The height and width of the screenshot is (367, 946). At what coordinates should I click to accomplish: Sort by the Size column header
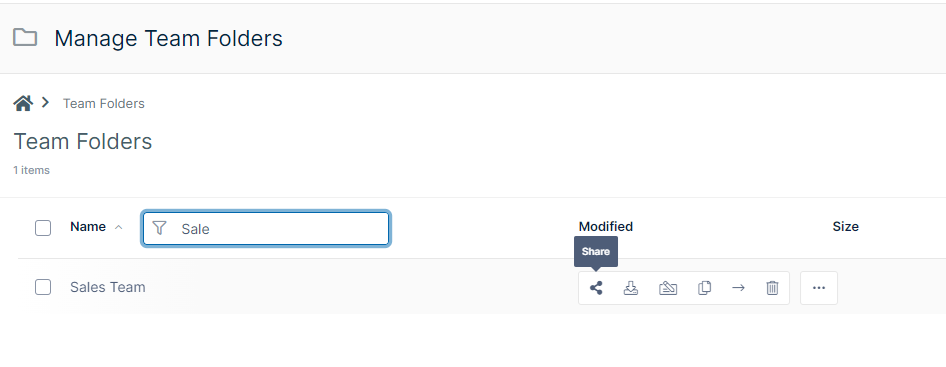[845, 226]
